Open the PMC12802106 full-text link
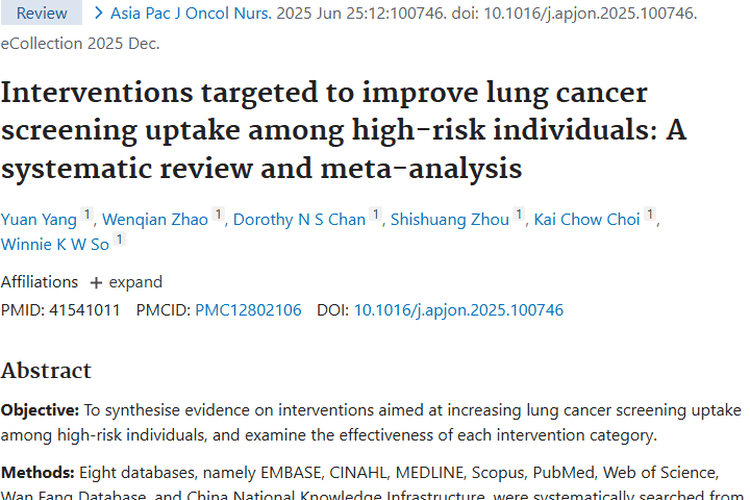 pyautogui.click(x=248, y=310)
